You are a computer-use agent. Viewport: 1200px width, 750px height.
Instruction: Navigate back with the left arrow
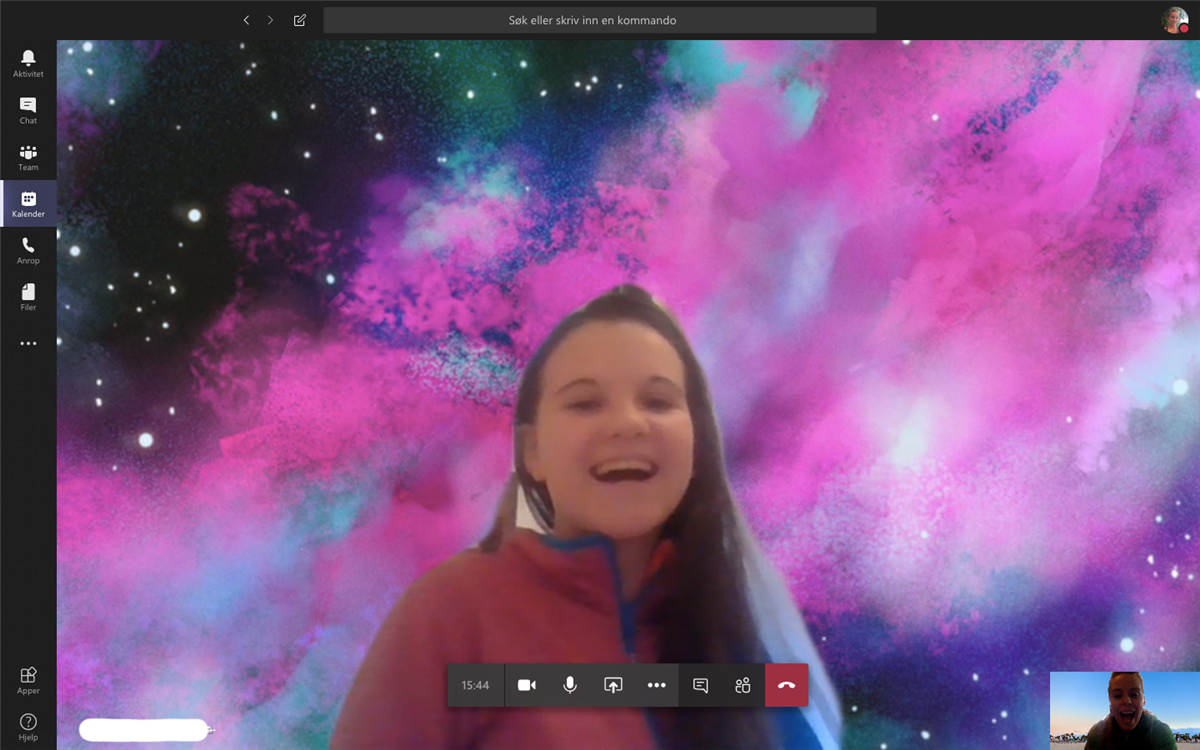click(246, 20)
